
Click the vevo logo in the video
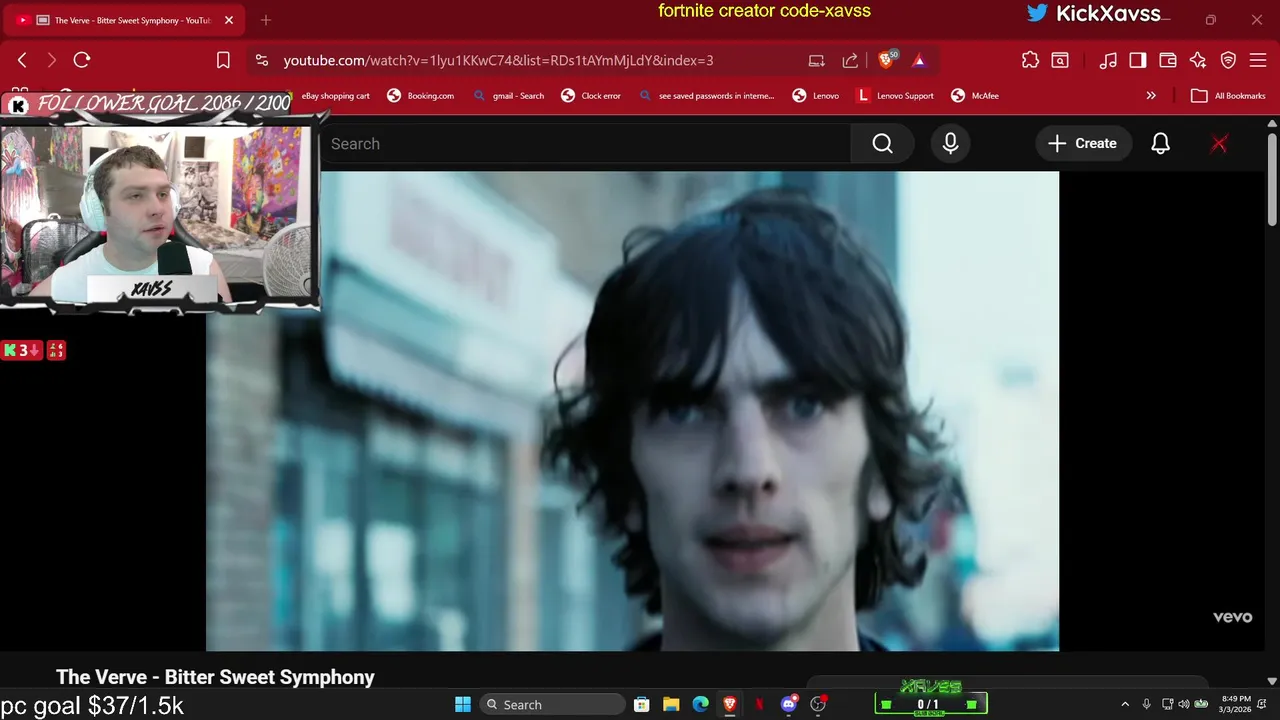click(1232, 617)
